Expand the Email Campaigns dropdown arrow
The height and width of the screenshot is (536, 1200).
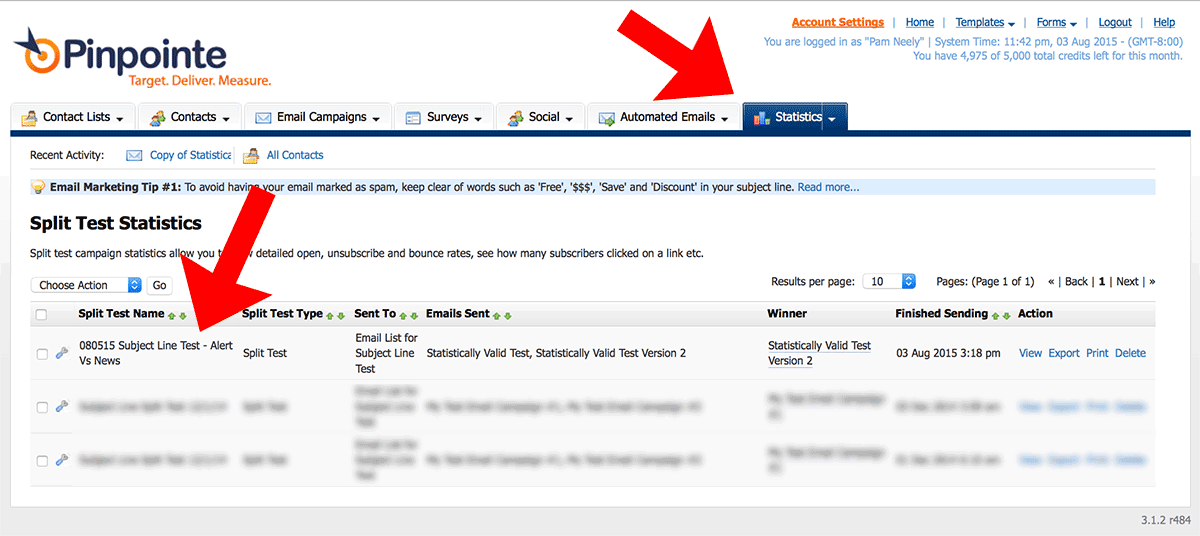click(x=376, y=119)
